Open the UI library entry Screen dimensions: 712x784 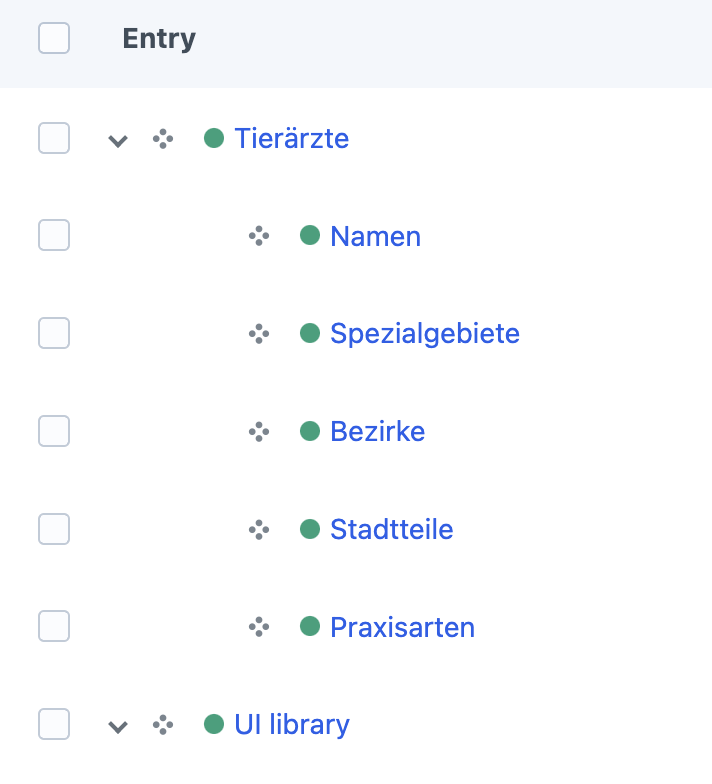[292, 724]
